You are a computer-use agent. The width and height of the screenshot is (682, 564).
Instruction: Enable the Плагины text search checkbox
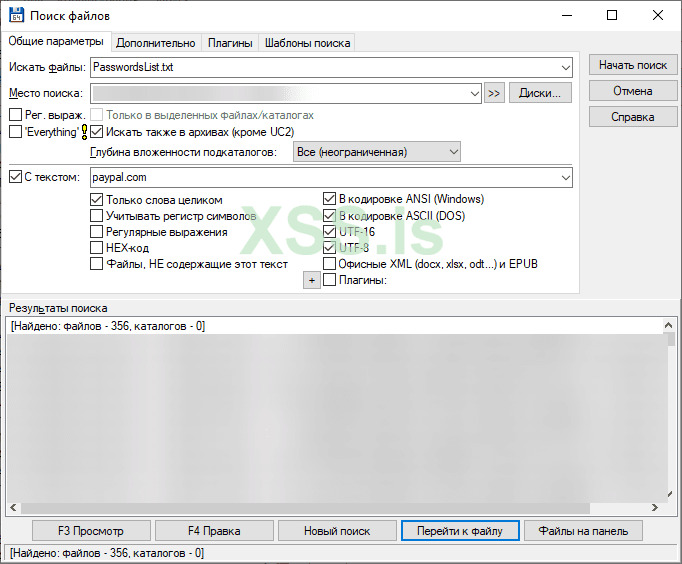(329, 280)
